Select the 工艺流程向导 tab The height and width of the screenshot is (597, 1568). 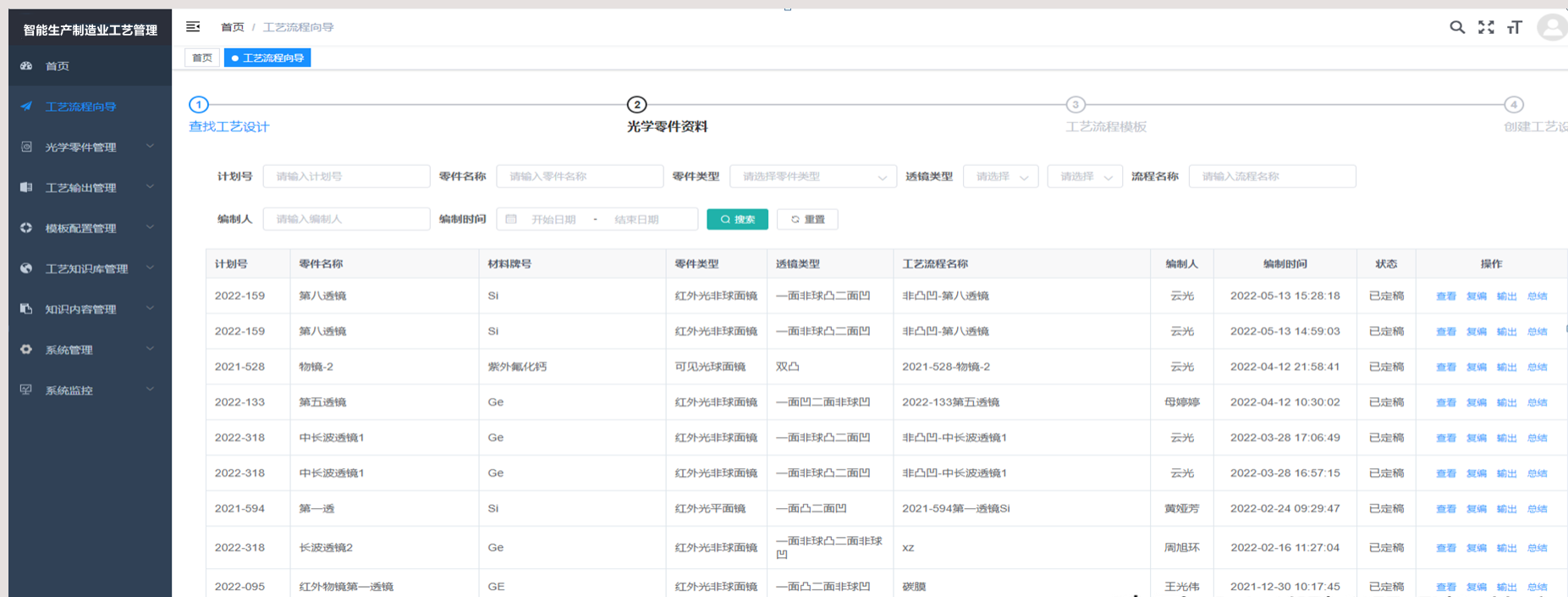pos(267,58)
